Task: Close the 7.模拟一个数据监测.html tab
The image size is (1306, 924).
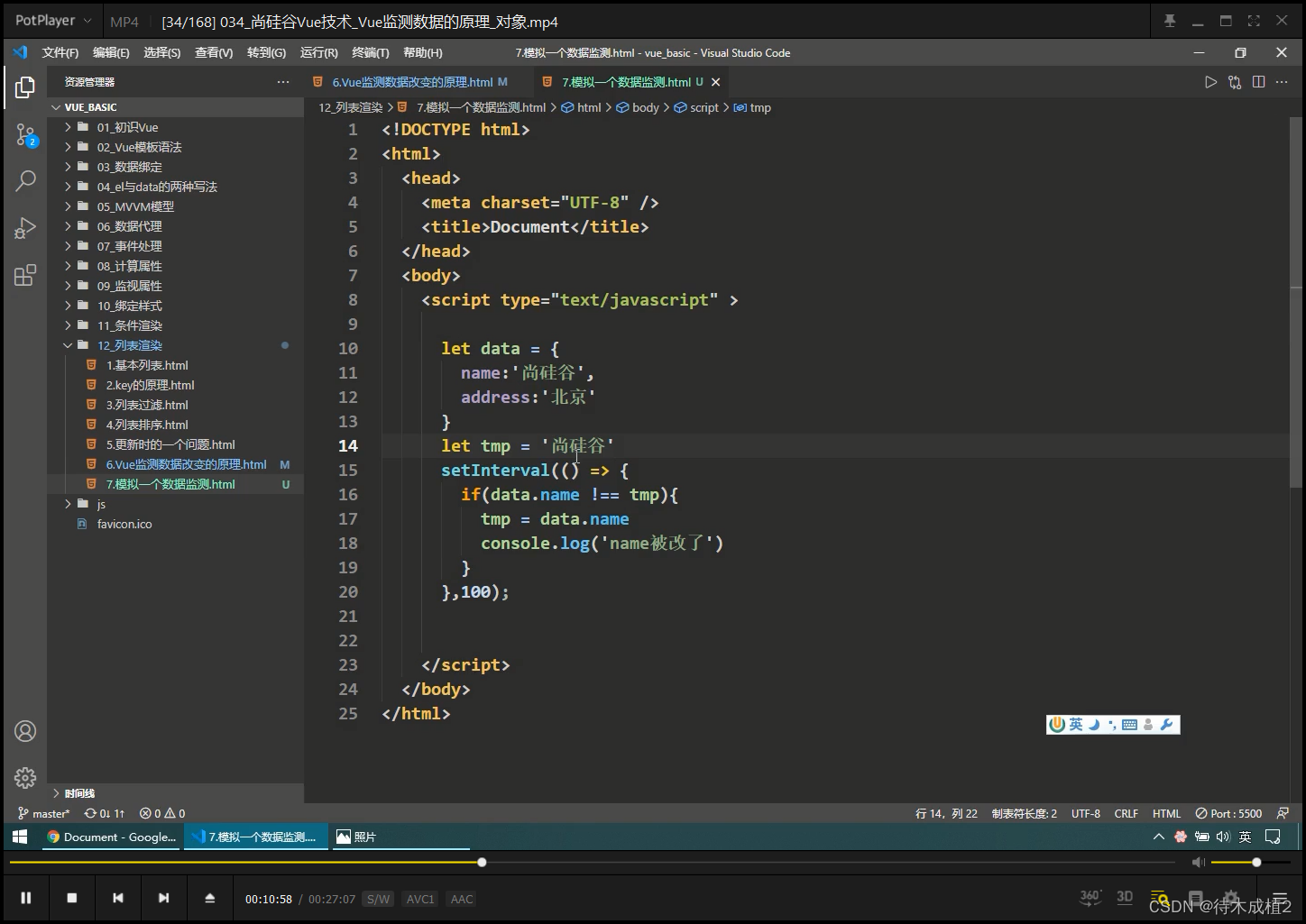Action: (x=715, y=82)
